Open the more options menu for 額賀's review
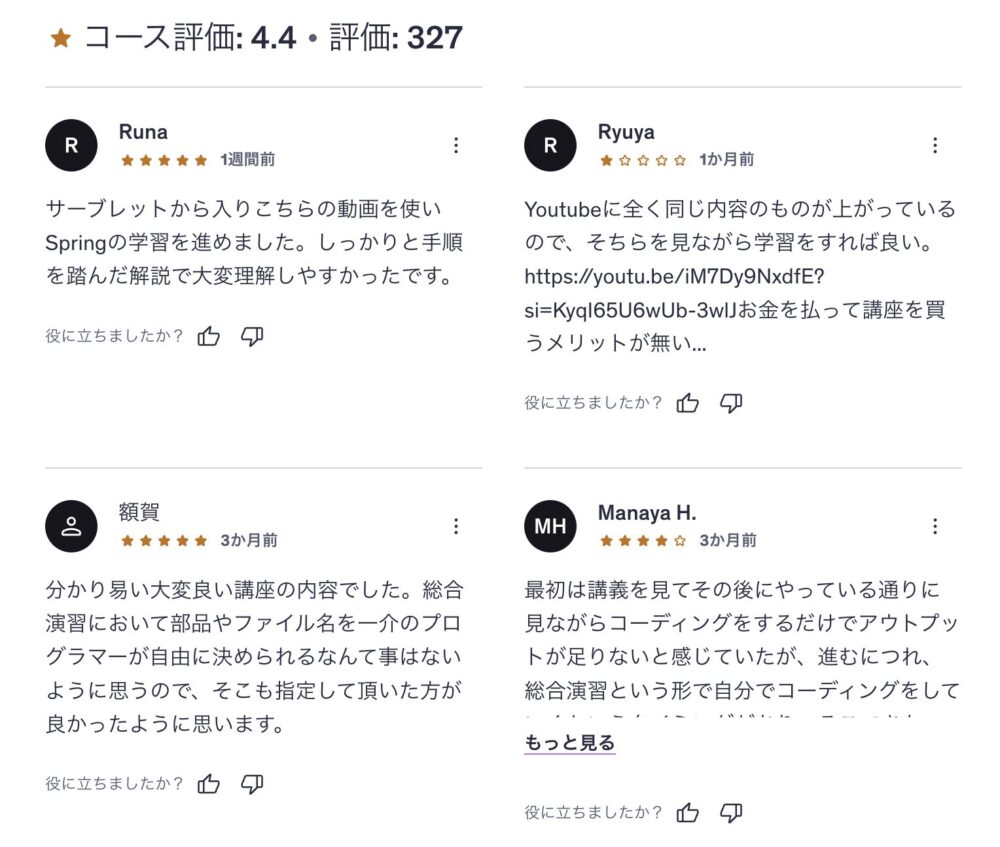The width and height of the screenshot is (1000, 847). pyautogui.click(x=456, y=526)
